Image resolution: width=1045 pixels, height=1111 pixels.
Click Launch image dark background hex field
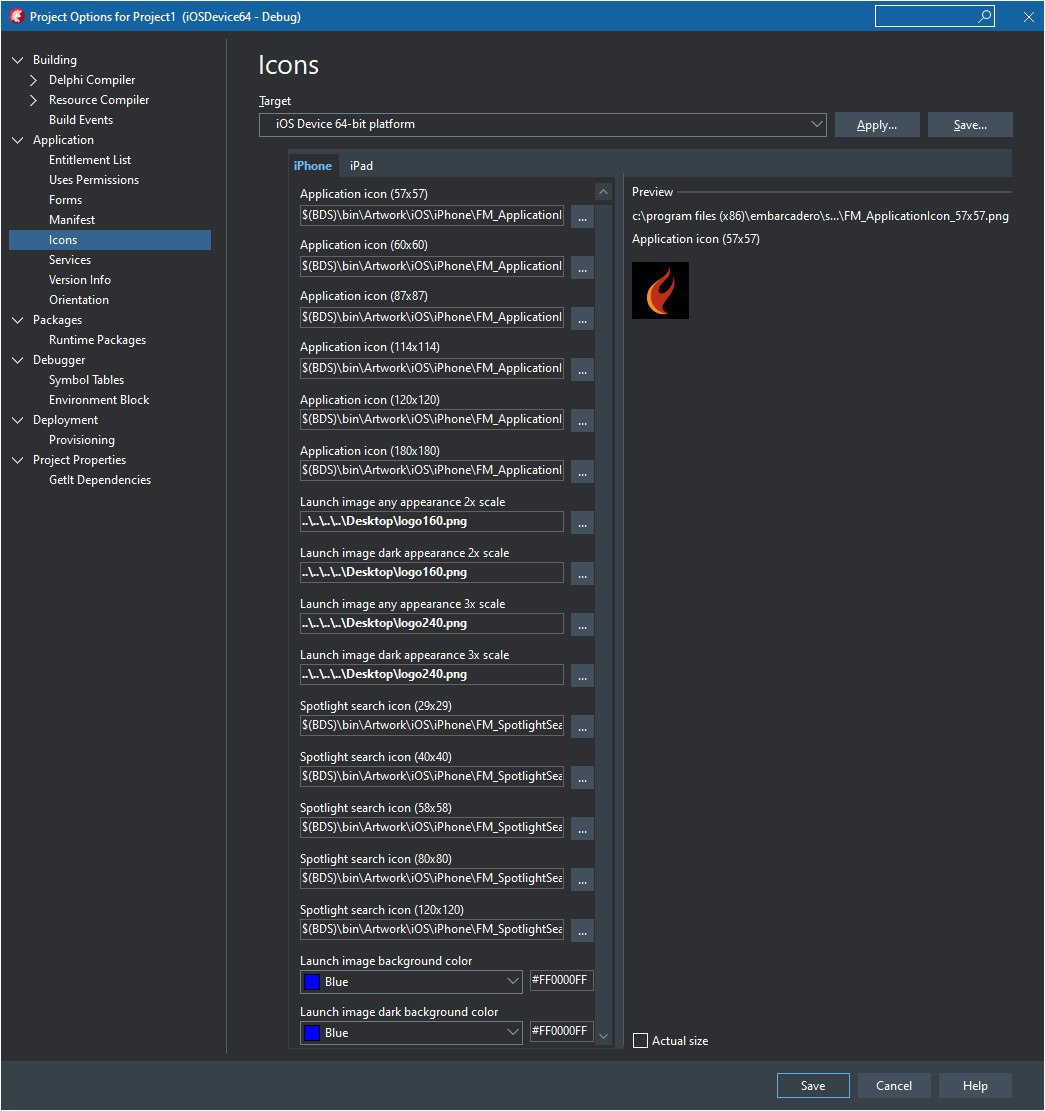[x=562, y=1031]
